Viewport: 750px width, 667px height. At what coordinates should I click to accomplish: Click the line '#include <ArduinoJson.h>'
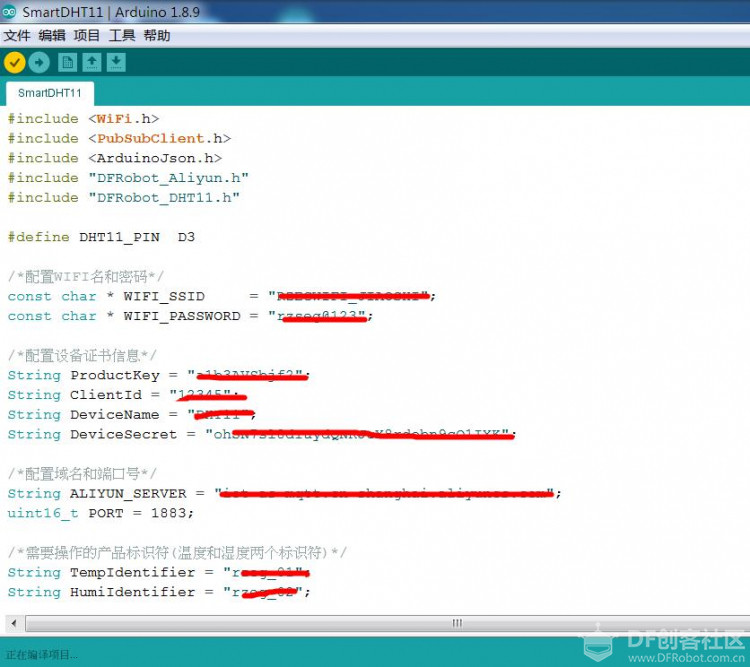click(x=115, y=158)
